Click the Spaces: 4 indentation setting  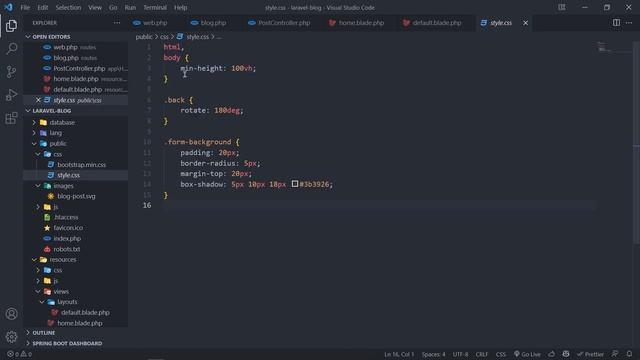(433, 354)
